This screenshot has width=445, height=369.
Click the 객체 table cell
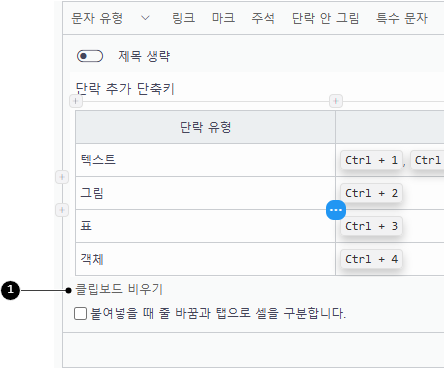tap(205, 259)
